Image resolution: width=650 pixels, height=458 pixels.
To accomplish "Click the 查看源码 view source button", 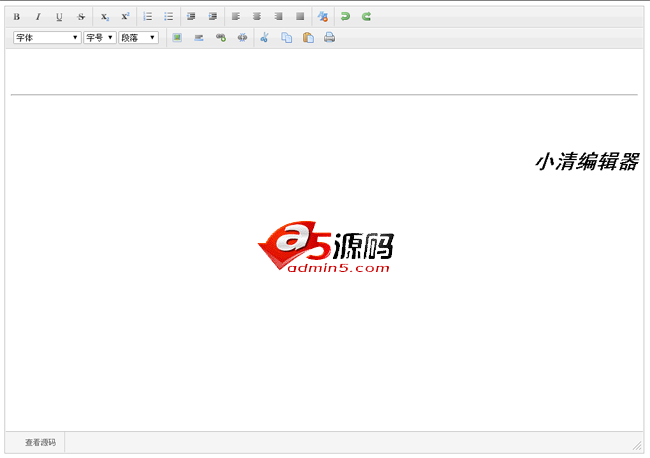I will [x=40, y=442].
